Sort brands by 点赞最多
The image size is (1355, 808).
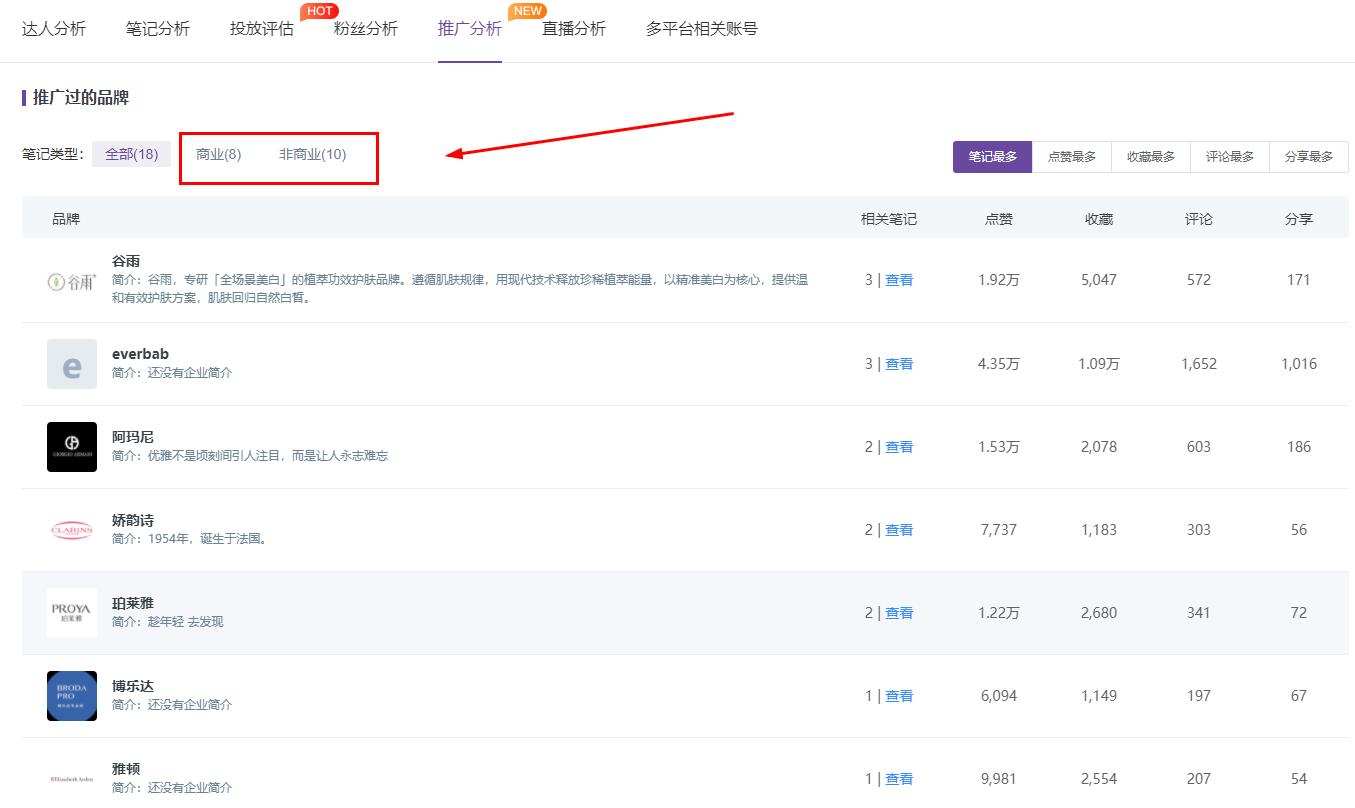pyautogui.click(x=1072, y=157)
